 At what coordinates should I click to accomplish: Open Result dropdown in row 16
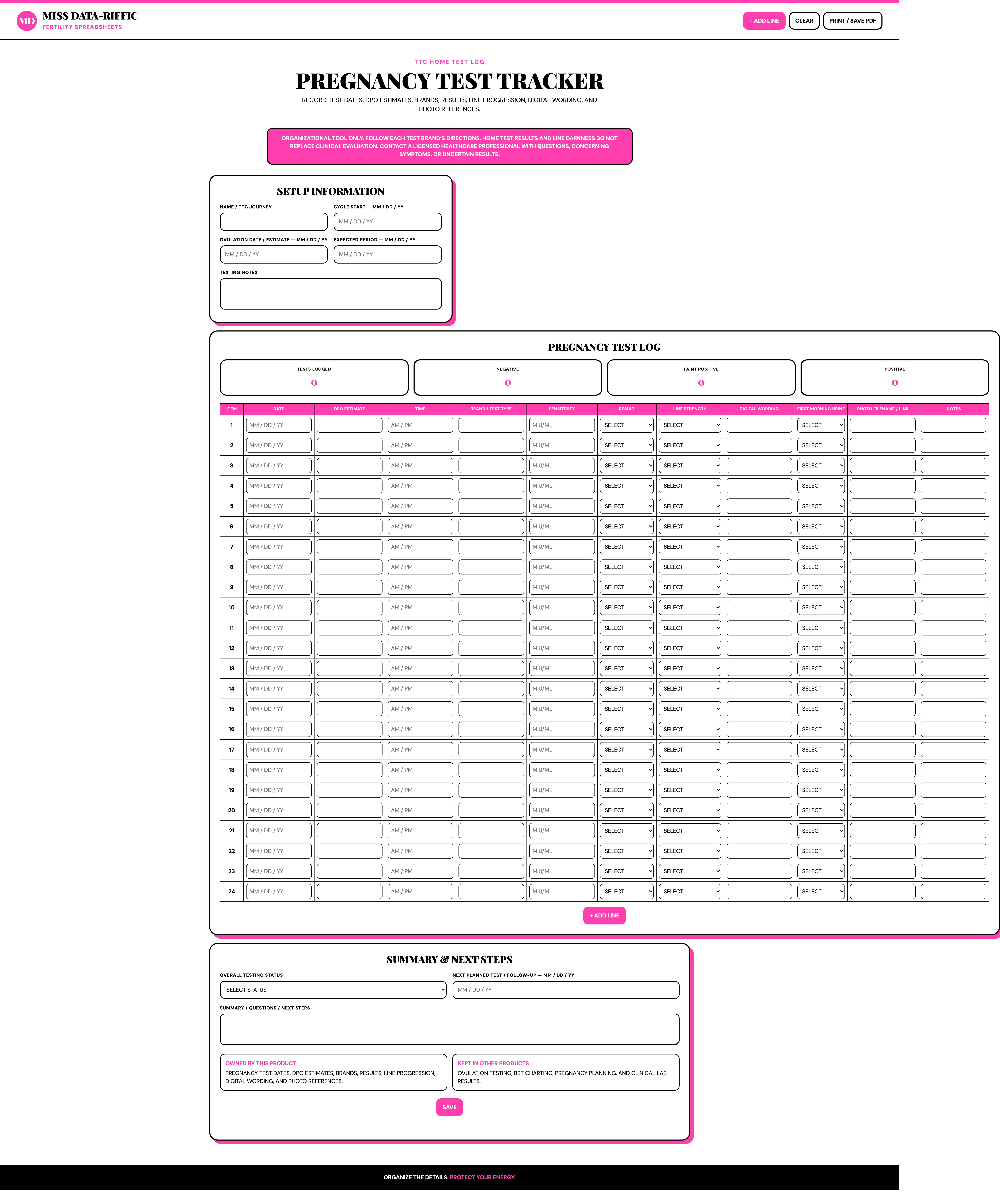click(x=627, y=729)
